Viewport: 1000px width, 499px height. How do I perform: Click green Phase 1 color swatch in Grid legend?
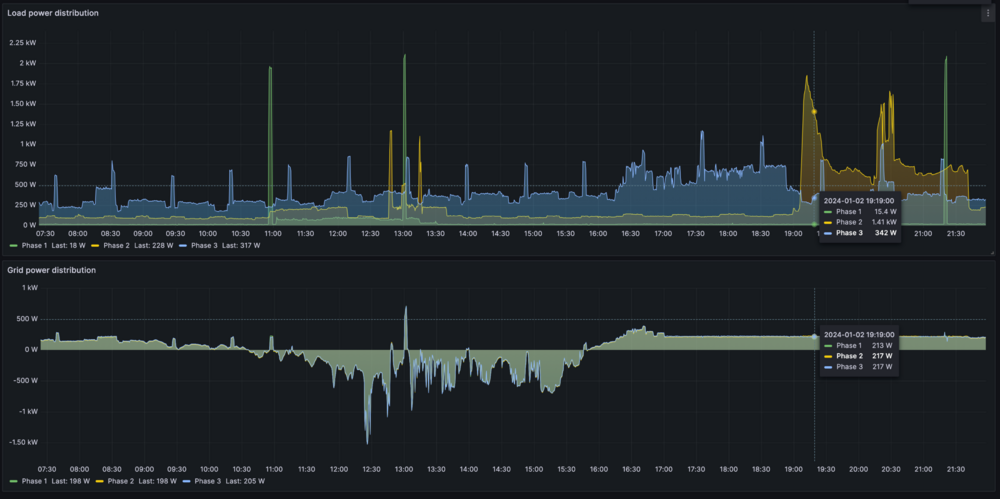click(x=13, y=482)
